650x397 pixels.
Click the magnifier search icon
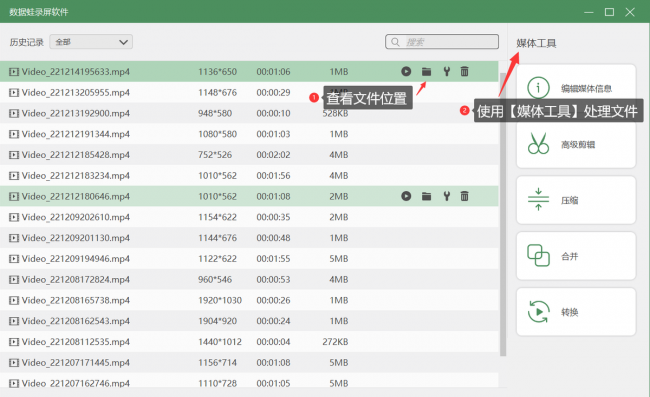395,42
